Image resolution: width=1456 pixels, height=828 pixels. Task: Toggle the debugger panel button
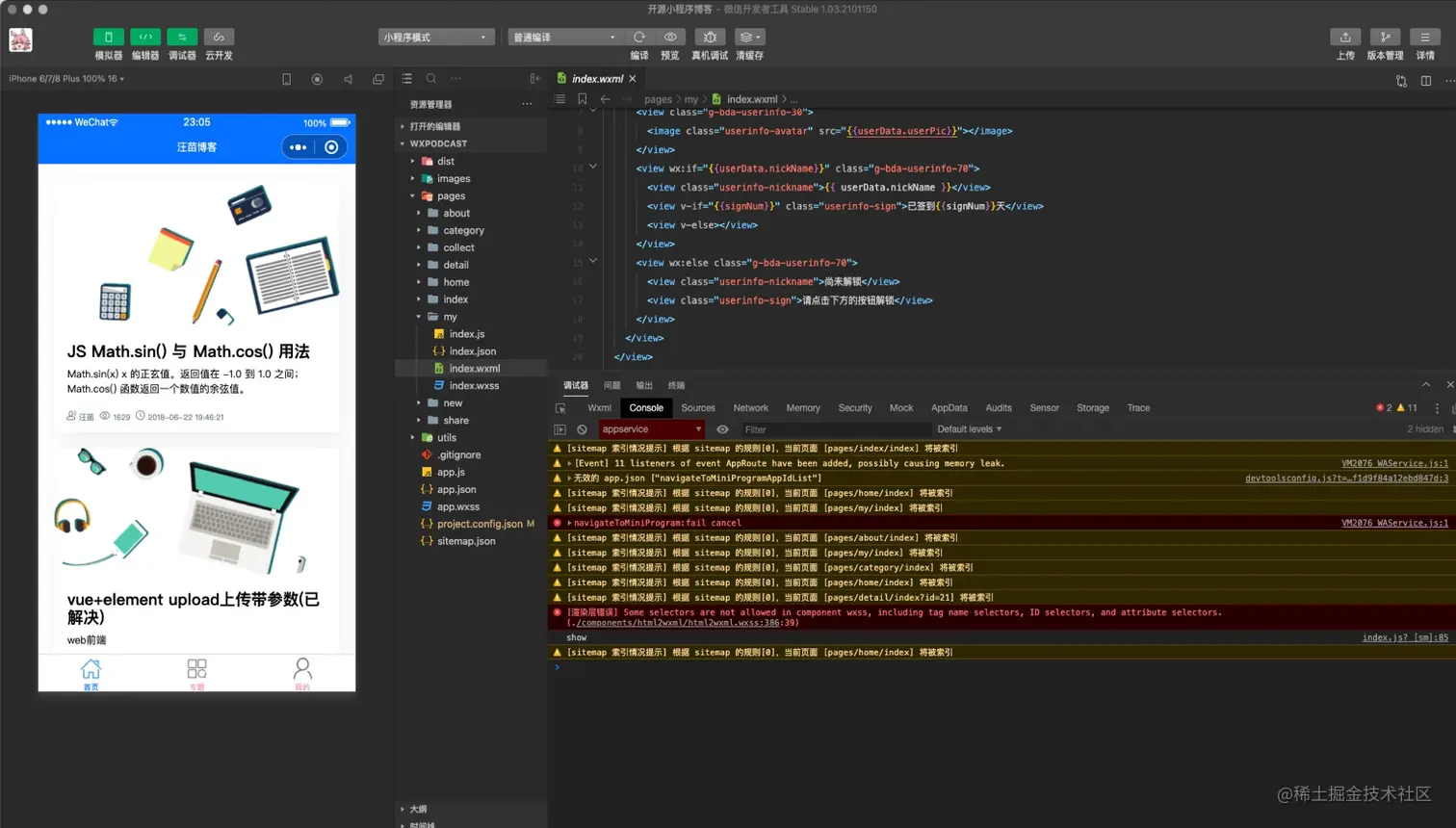pos(182,38)
